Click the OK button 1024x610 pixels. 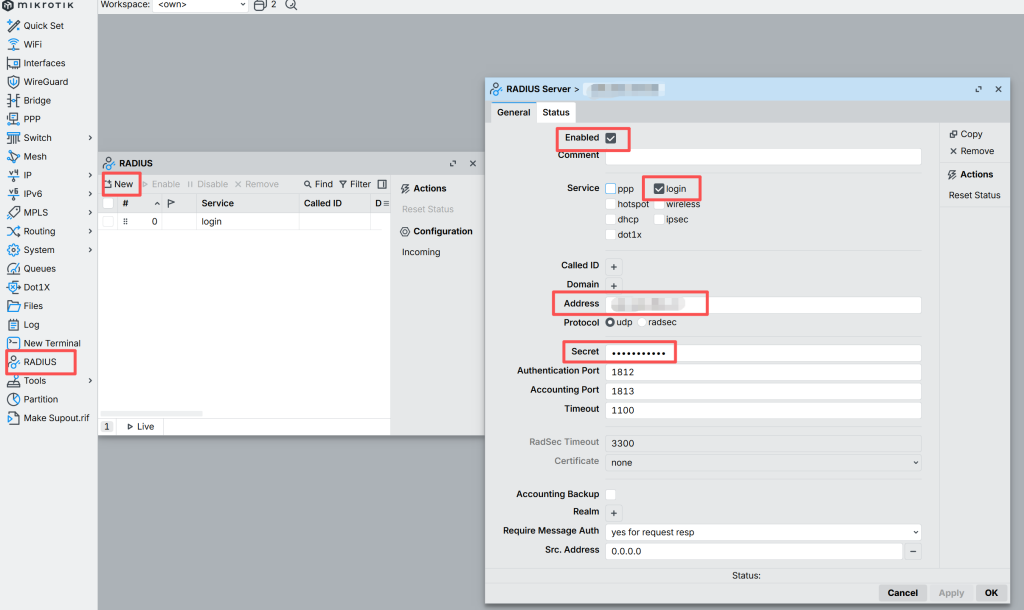point(990,593)
